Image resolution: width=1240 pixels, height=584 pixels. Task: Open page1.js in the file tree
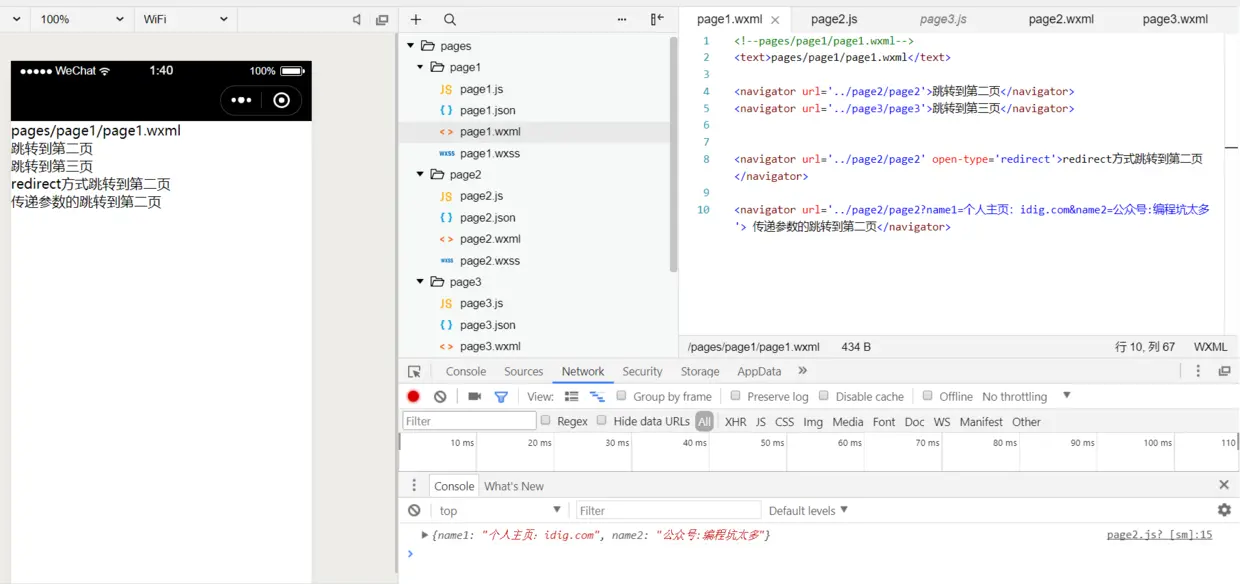(481, 89)
